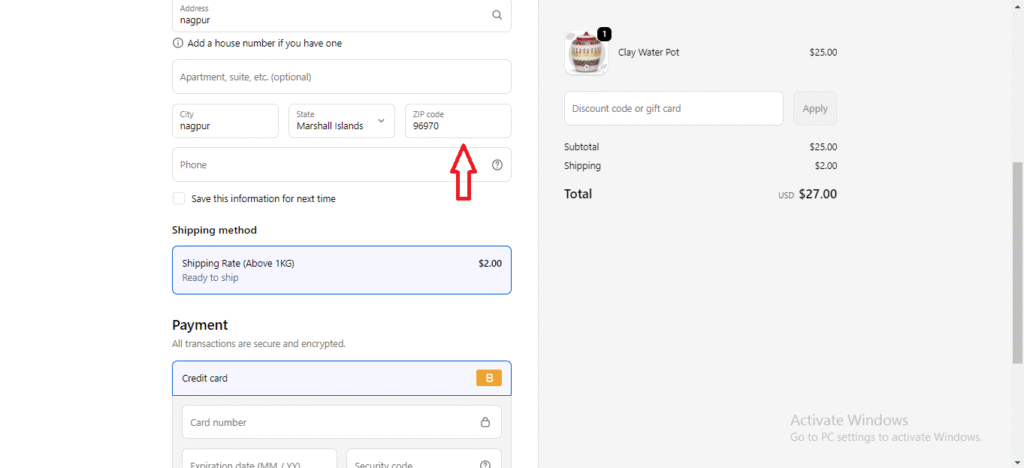1024x468 pixels.
Task: Click the Apply discount button
Action: pos(815,108)
